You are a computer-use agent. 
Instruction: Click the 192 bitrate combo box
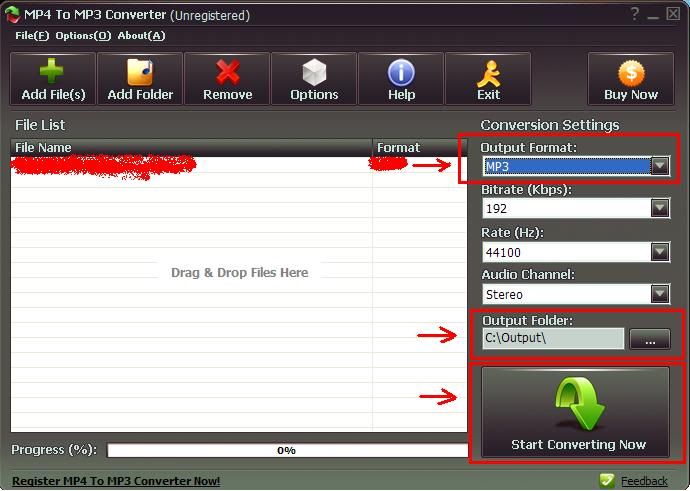pyautogui.click(x=576, y=208)
